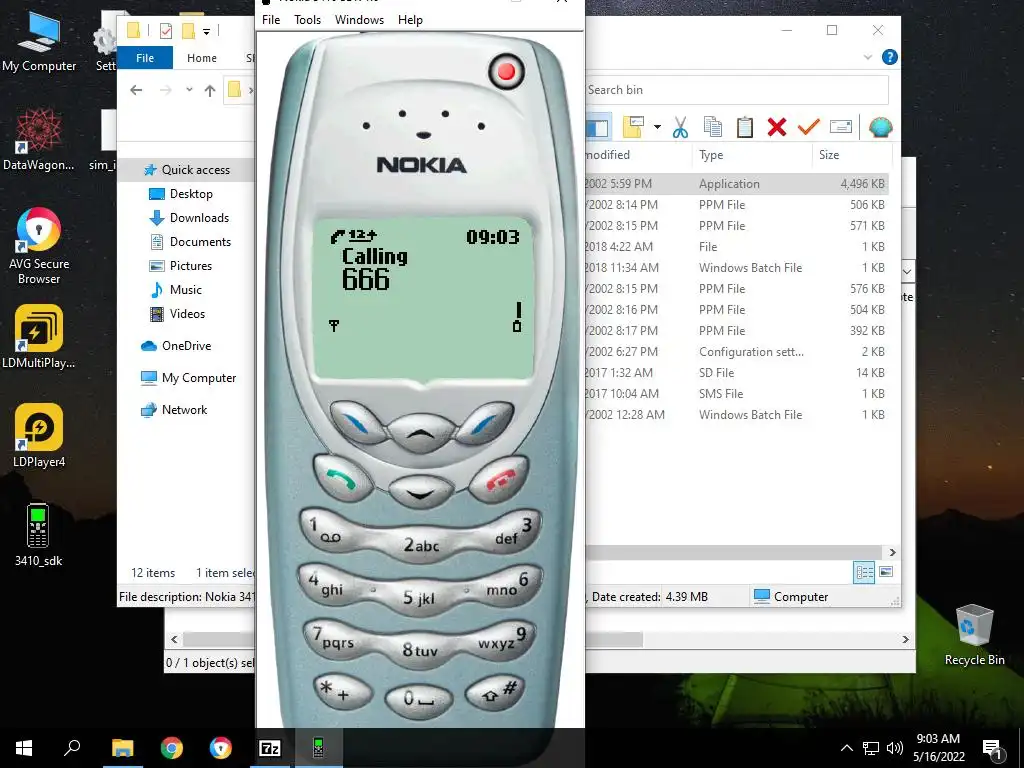Screen dimensions: 1024x768
Task: Open 7-Zip from the taskbar
Action: pos(270,748)
